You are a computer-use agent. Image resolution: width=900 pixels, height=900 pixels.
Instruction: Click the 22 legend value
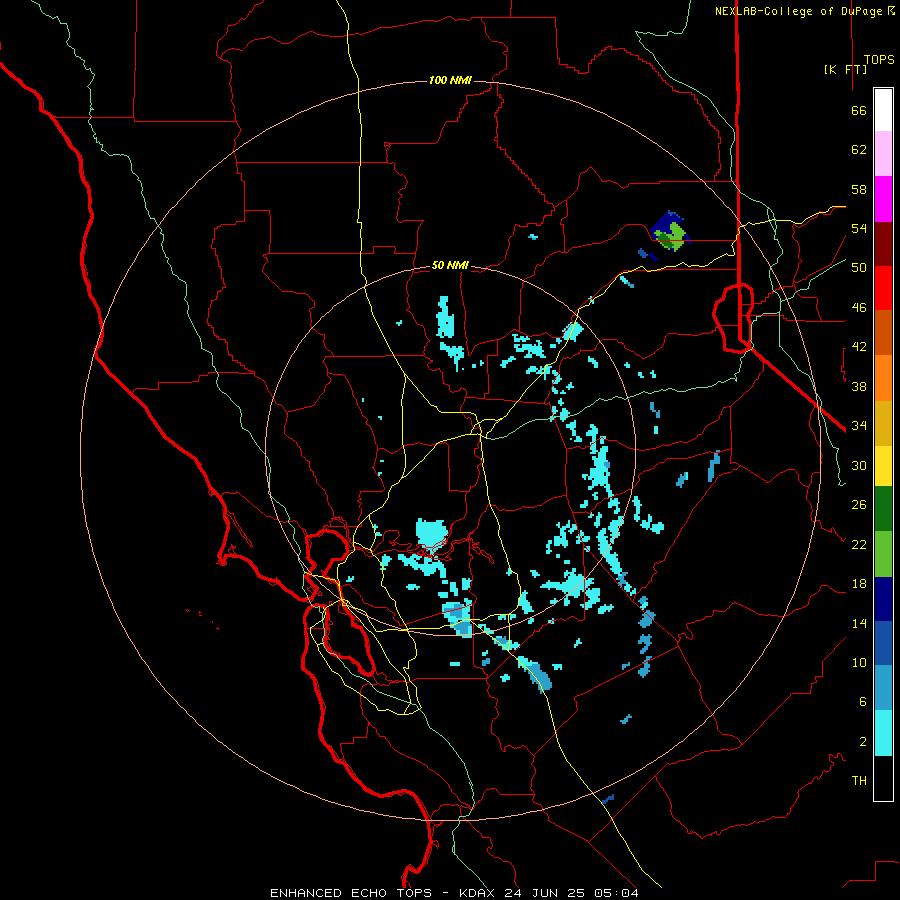click(859, 545)
